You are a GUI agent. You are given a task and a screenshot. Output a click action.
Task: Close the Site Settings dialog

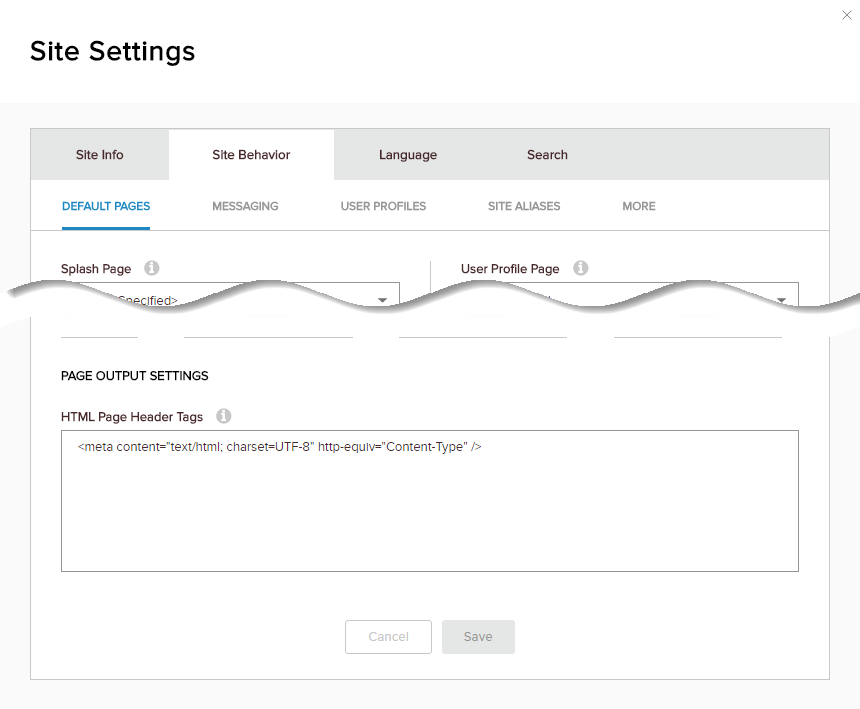click(849, 14)
